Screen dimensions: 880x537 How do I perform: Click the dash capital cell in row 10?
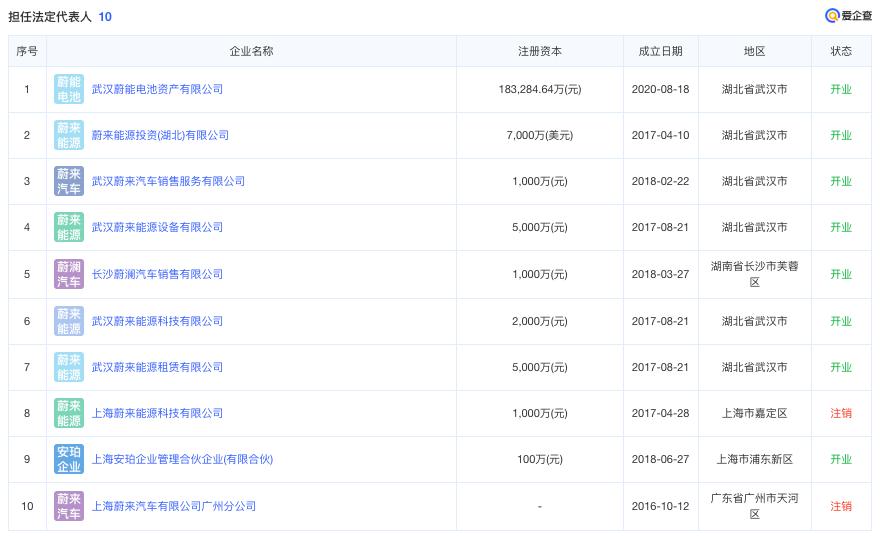pyautogui.click(x=540, y=506)
